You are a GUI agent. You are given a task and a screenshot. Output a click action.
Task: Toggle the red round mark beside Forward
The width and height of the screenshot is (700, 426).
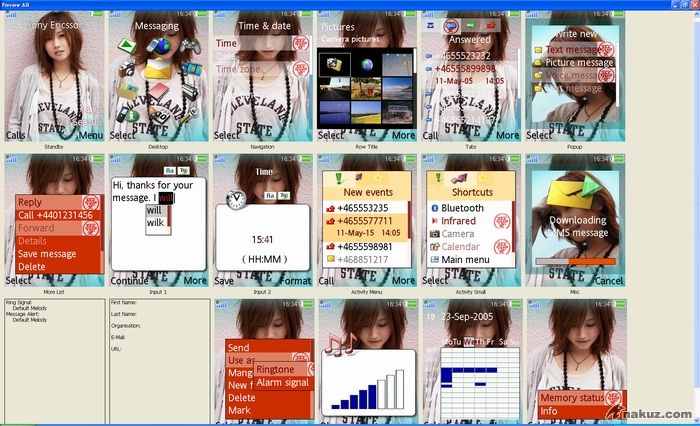pos(91,228)
